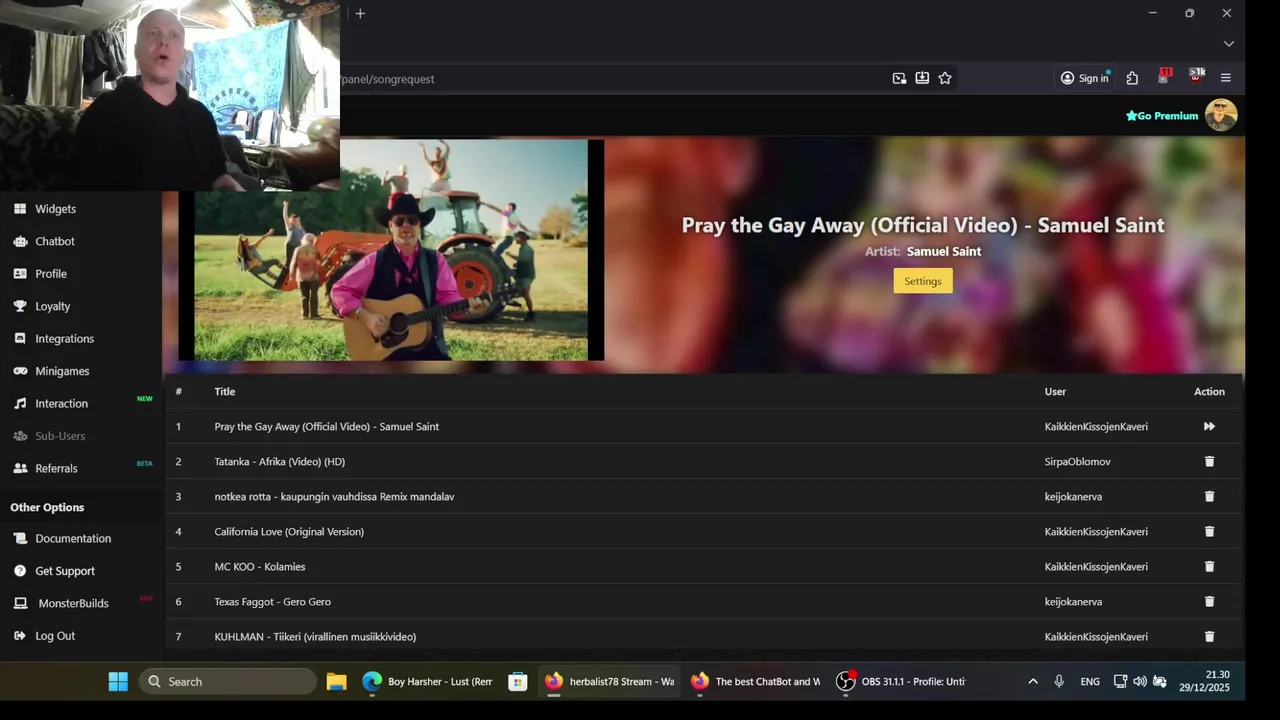Image resolution: width=1280 pixels, height=720 pixels.
Task: Click taskbar Search box
Action: point(228,681)
